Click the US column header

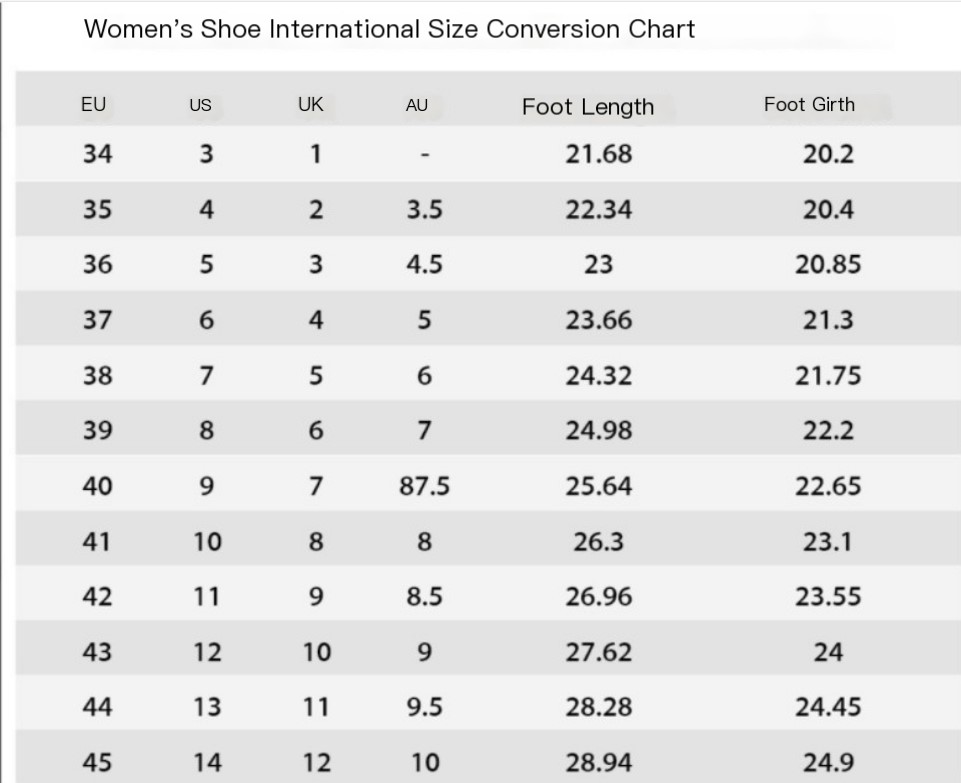pyautogui.click(x=200, y=105)
